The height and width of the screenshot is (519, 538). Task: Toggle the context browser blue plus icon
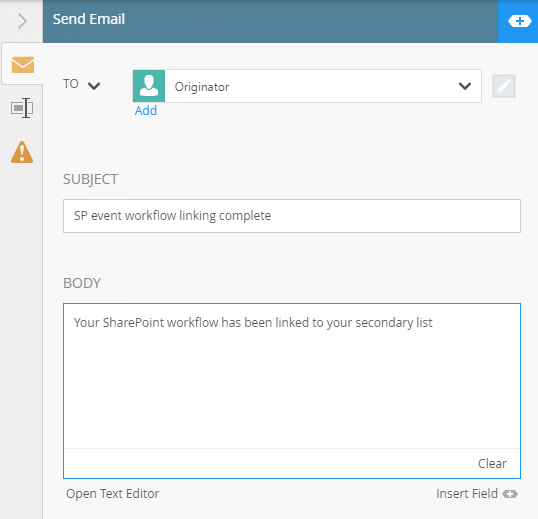click(519, 21)
